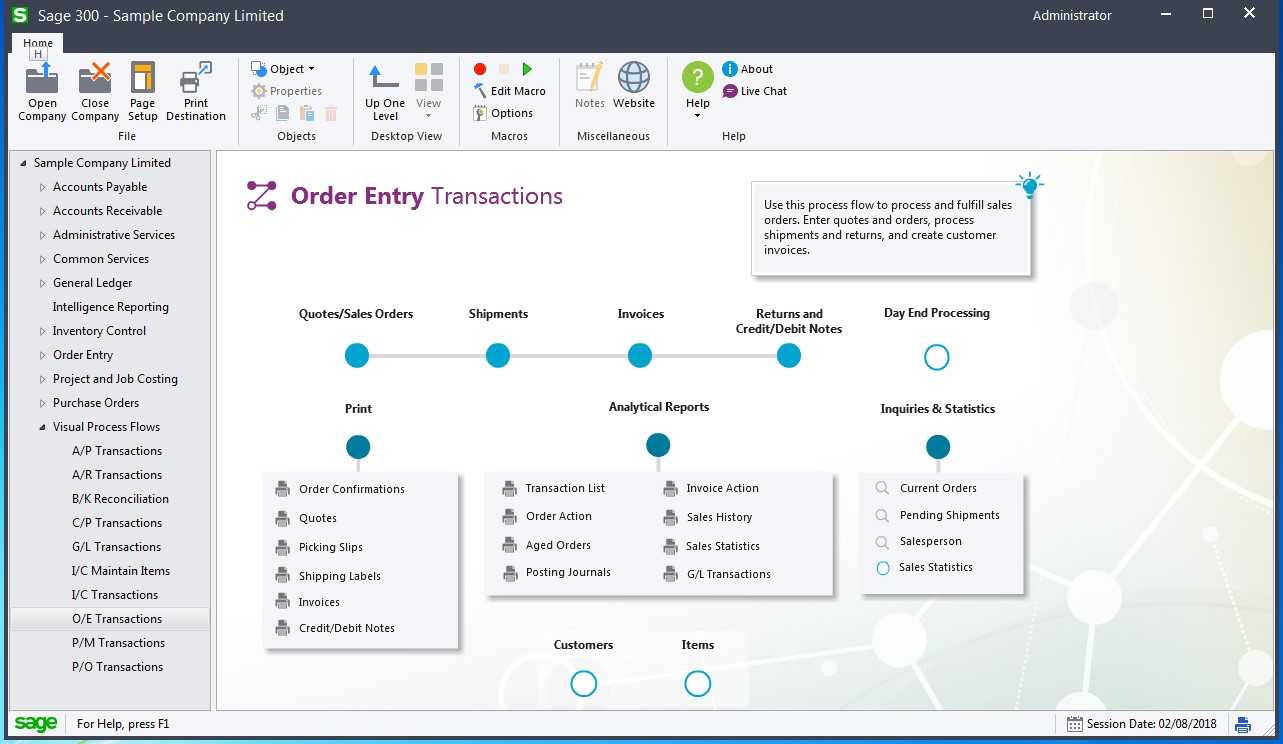Click the Day End Processing circle
The height and width of the screenshot is (744, 1283).
(x=936, y=357)
